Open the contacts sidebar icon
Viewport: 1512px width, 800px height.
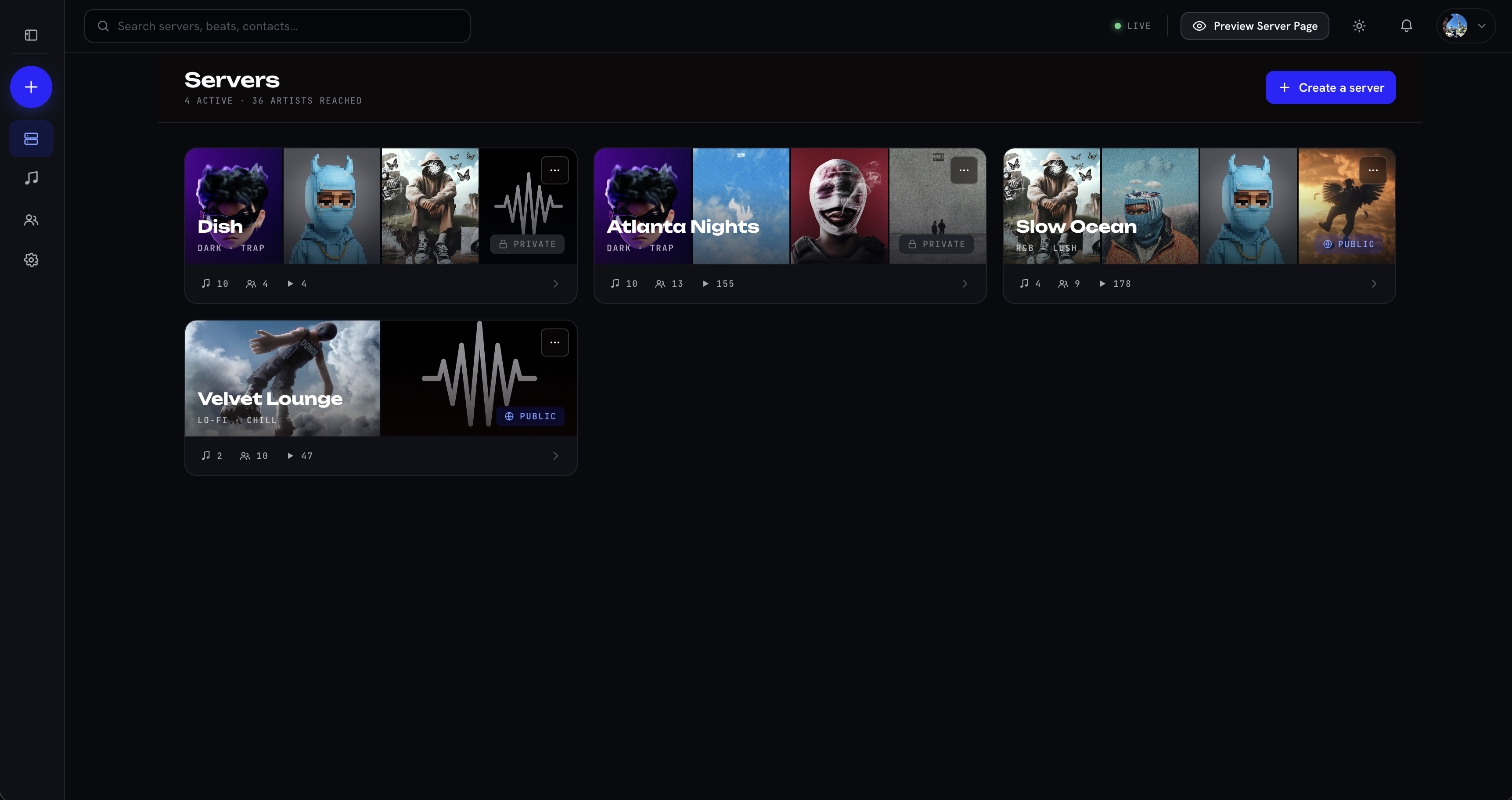(31, 220)
